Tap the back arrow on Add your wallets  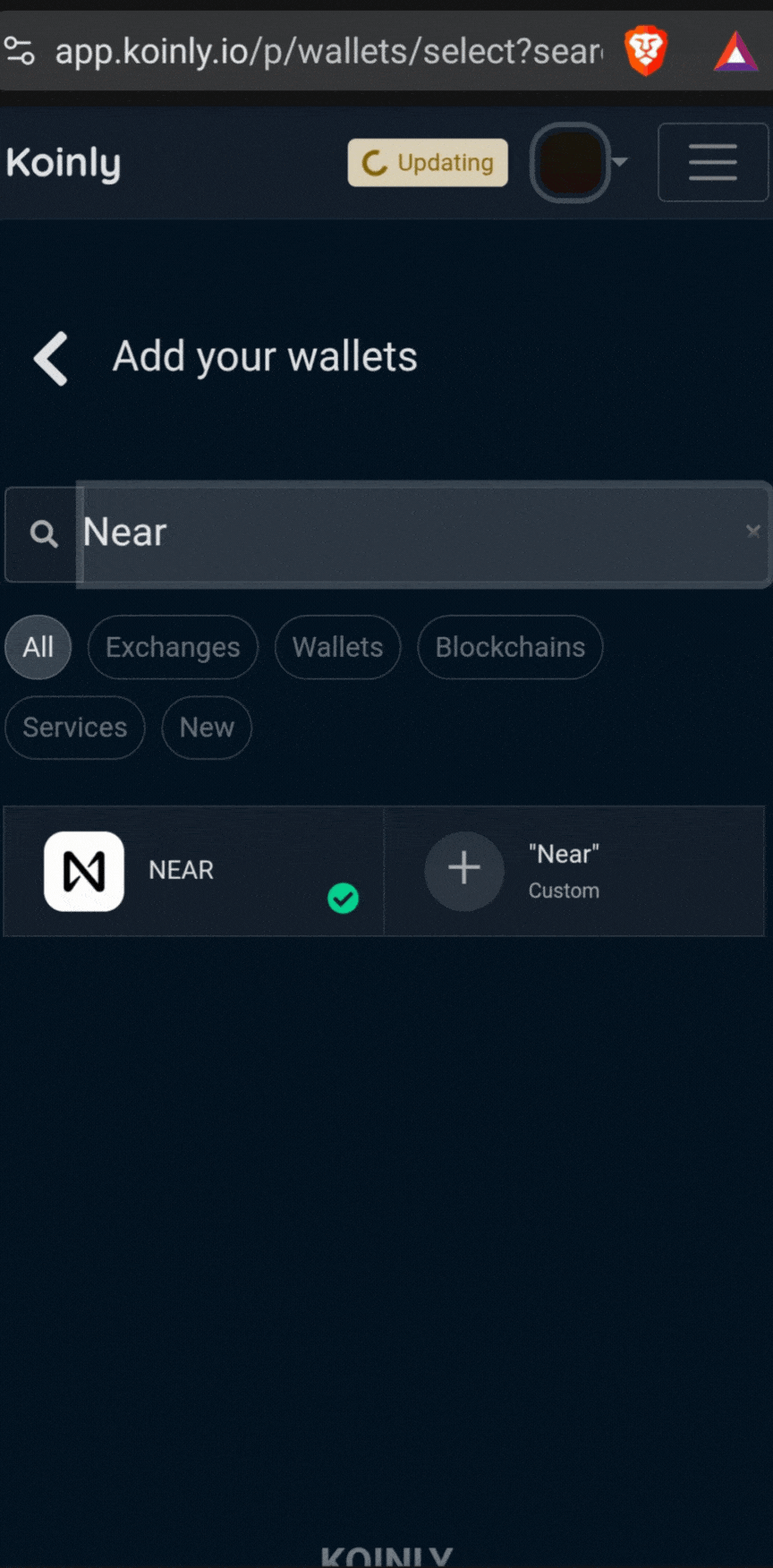click(x=50, y=357)
